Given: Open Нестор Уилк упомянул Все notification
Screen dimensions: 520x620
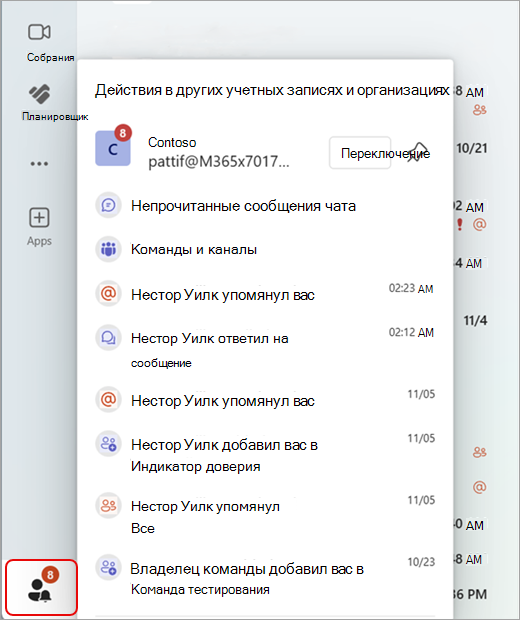Looking at the screenshot, I should (x=264, y=516).
